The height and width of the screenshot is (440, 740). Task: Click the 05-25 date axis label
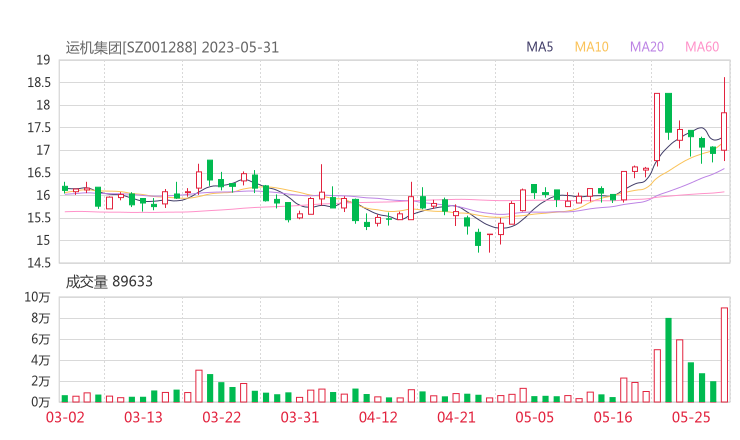pos(691,417)
